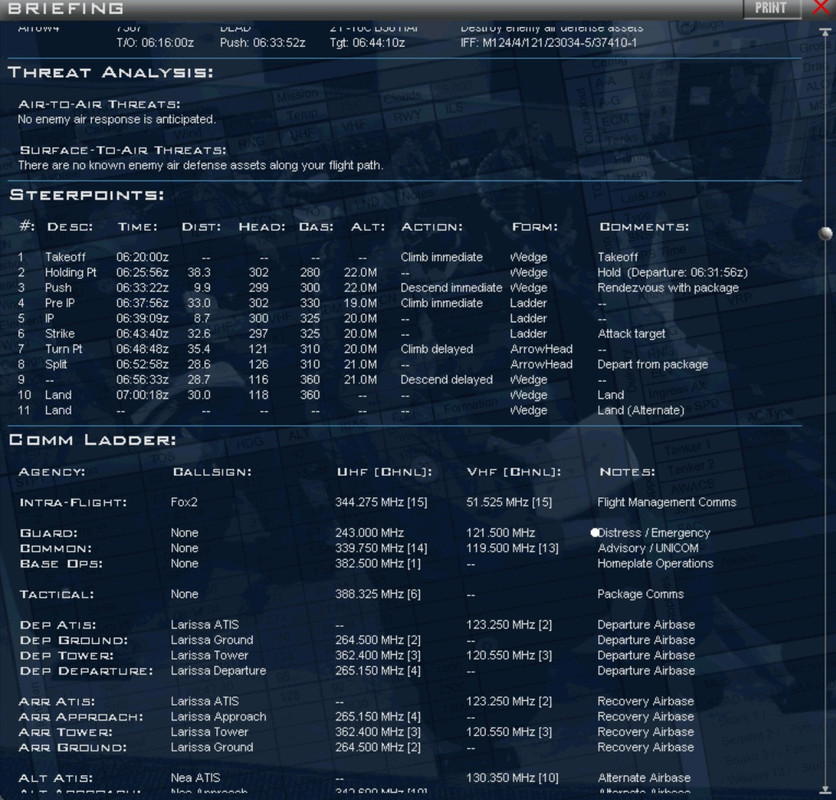
Task: Click the IFF code line at top
Action: coord(549,43)
